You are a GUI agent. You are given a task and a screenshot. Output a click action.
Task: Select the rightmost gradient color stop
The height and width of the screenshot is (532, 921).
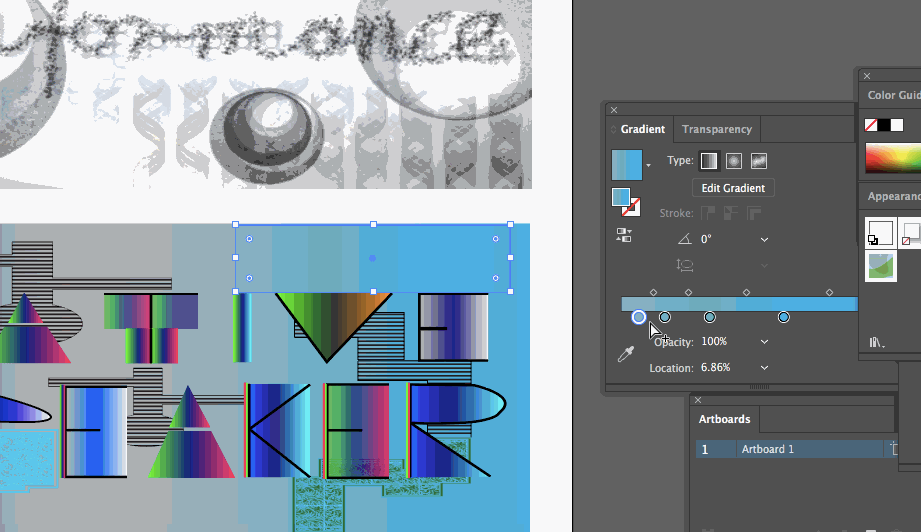(x=784, y=317)
